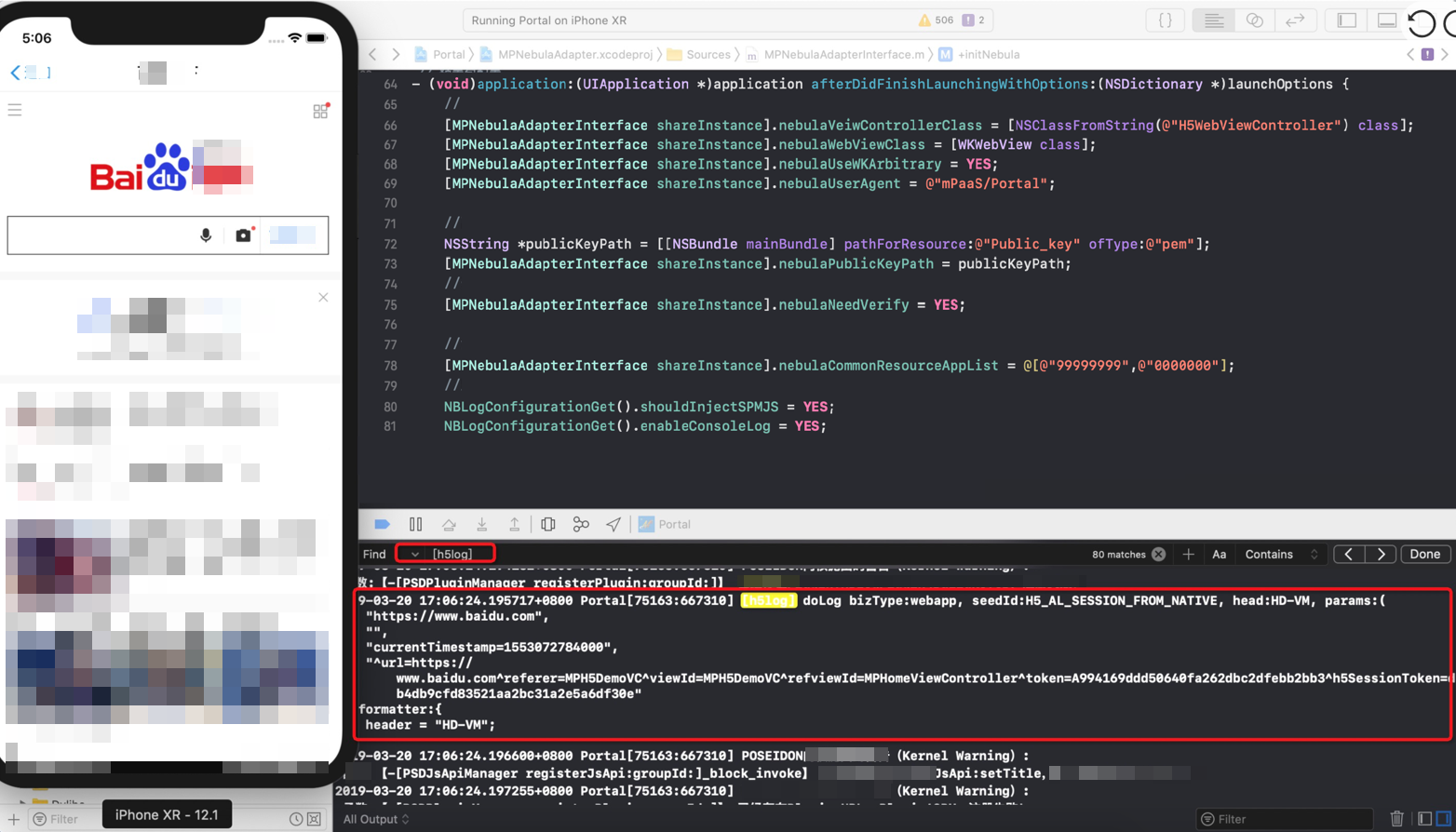The width and height of the screenshot is (1456, 832).
Task: Go back in editor history
Action: (372, 54)
